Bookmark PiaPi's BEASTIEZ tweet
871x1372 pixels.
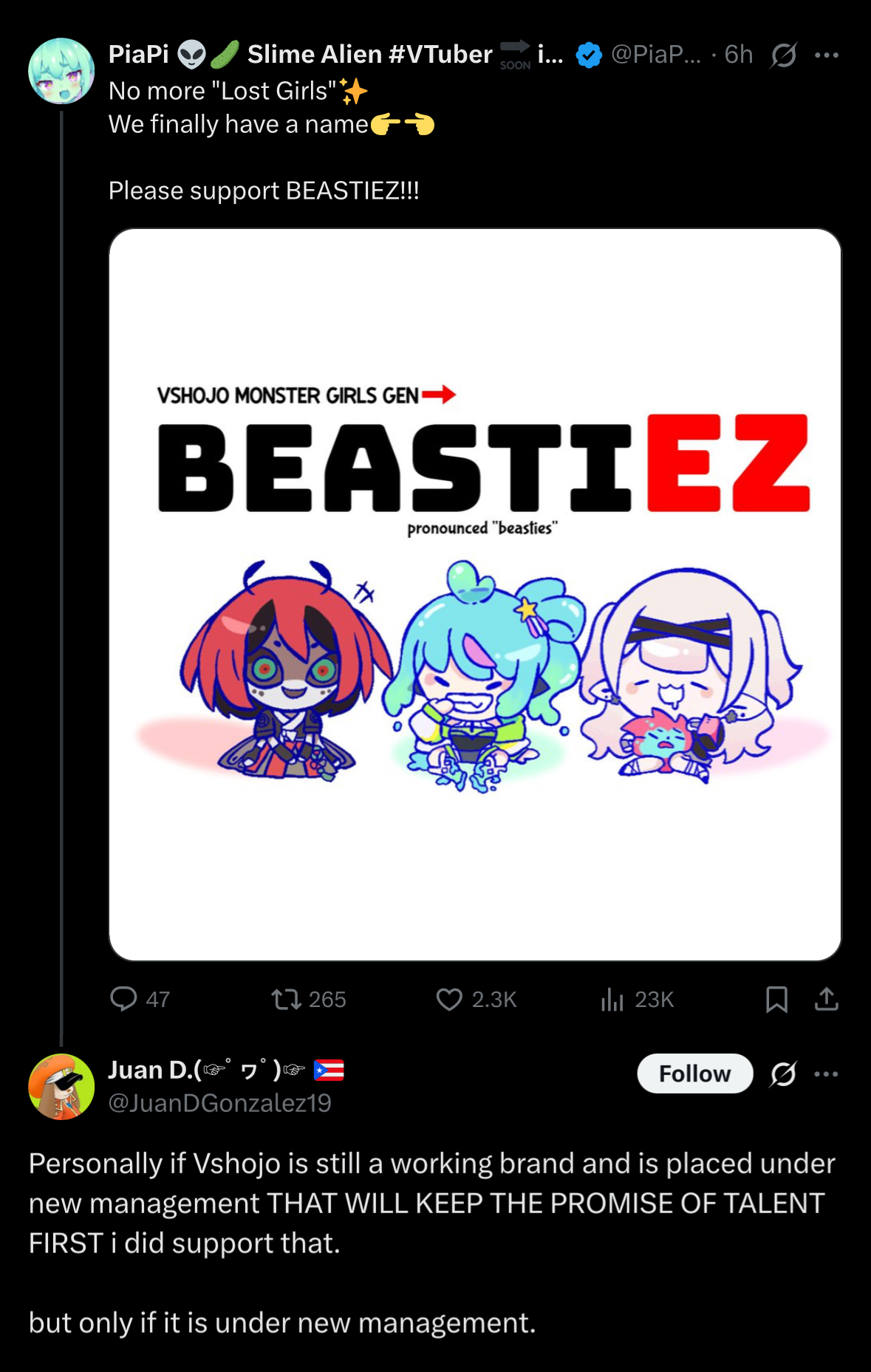point(776,999)
